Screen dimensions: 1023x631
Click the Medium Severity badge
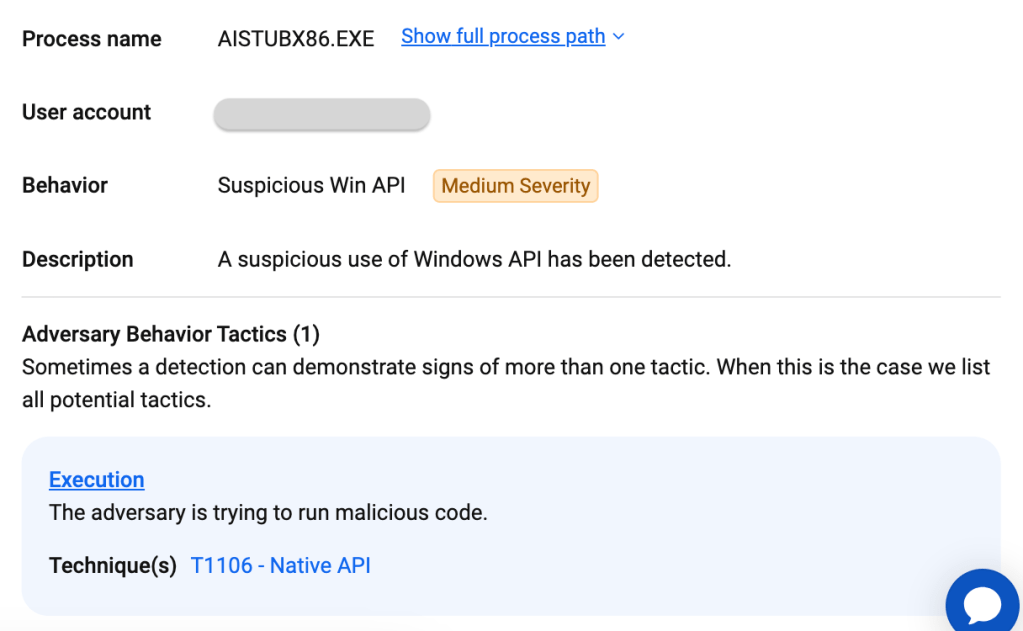(x=515, y=186)
